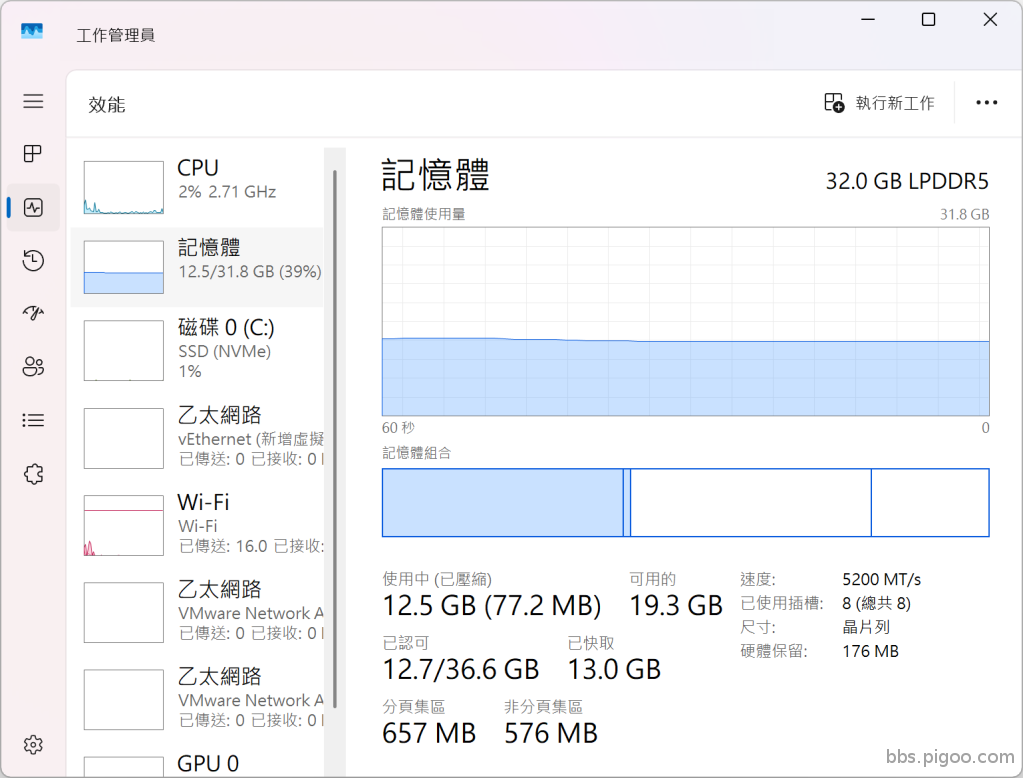Click the 32.0 GB LPDDR5 label
Screen dimensions: 1023x778
(x=907, y=181)
